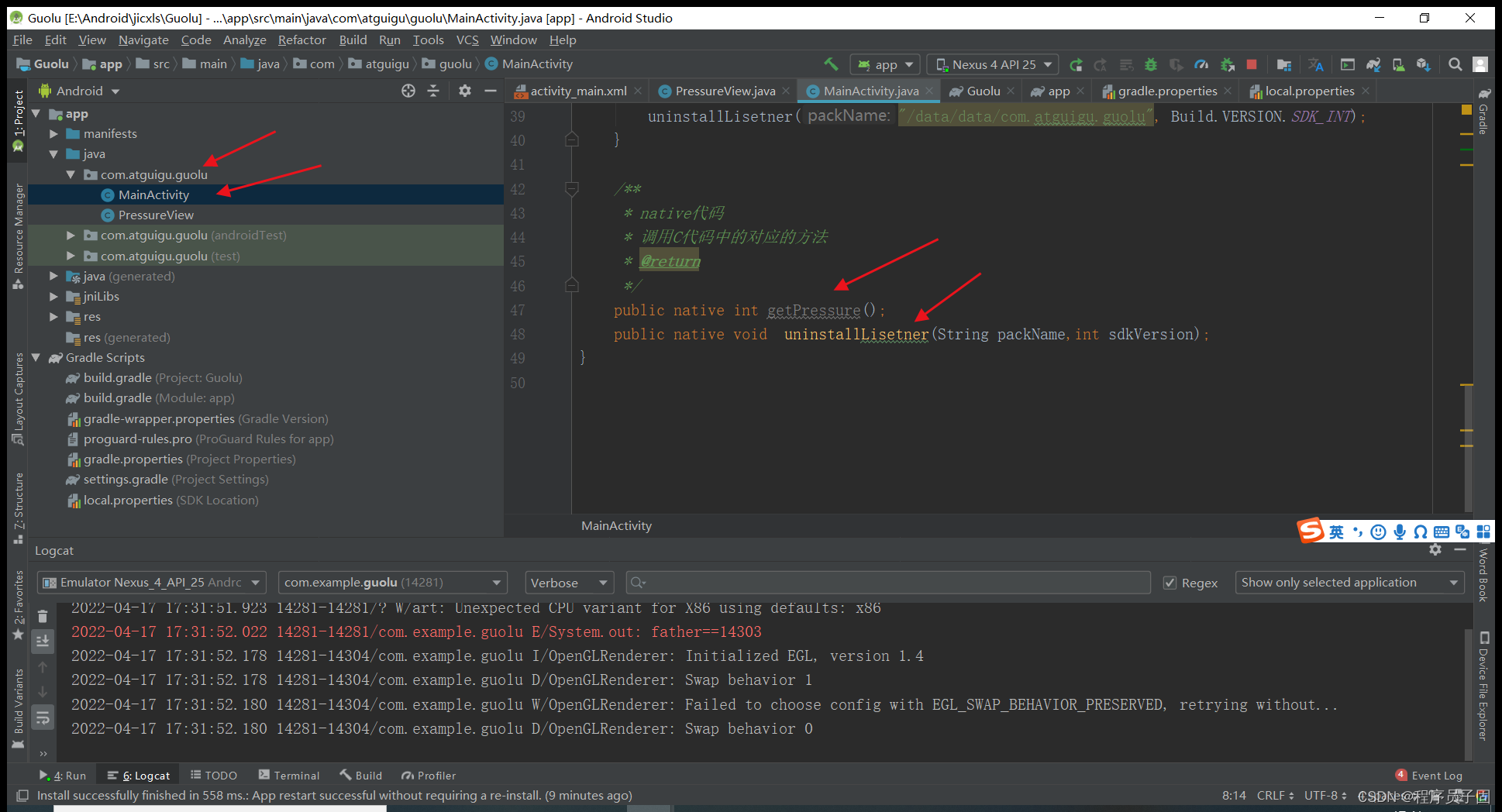Image resolution: width=1502 pixels, height=812 pixels.
Task: Click the Sogou microphone voice input icon
Action: (x=1399, y=532)
